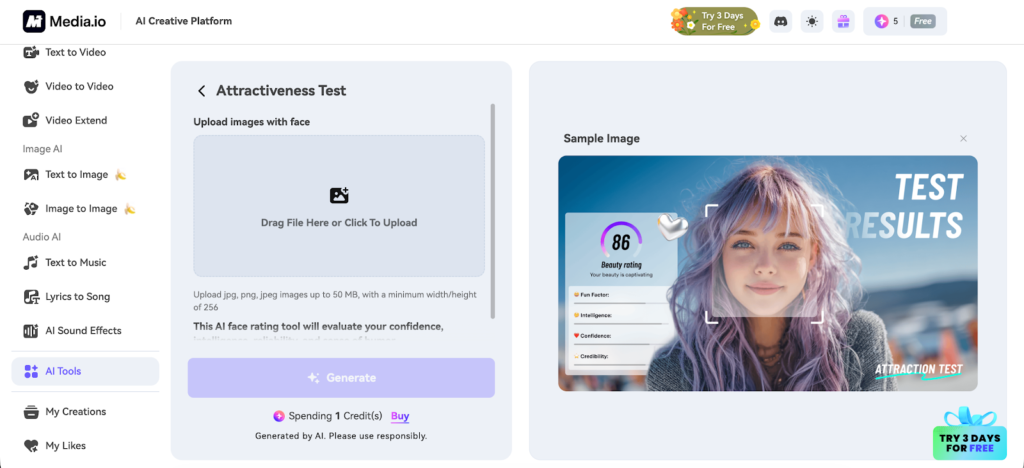Open AI Sound Effects tool
This screenshot has height=468, width=1024.
(x=83, y=330)
